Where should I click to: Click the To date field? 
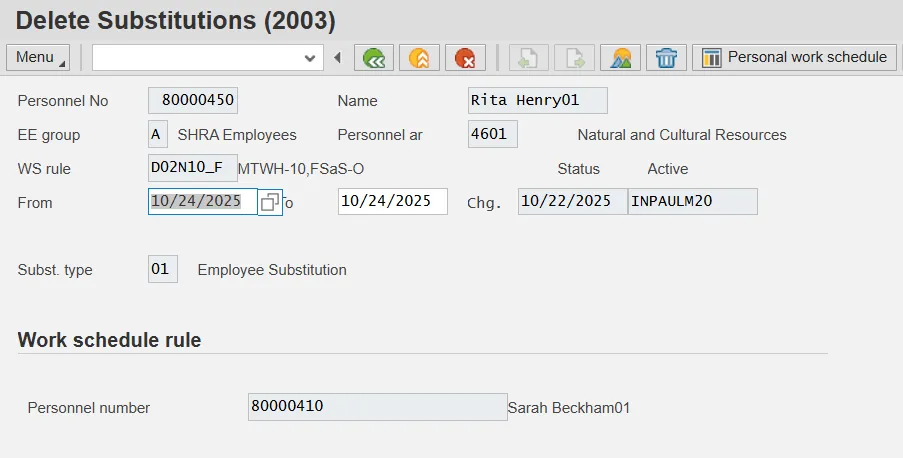coord(392,202)
